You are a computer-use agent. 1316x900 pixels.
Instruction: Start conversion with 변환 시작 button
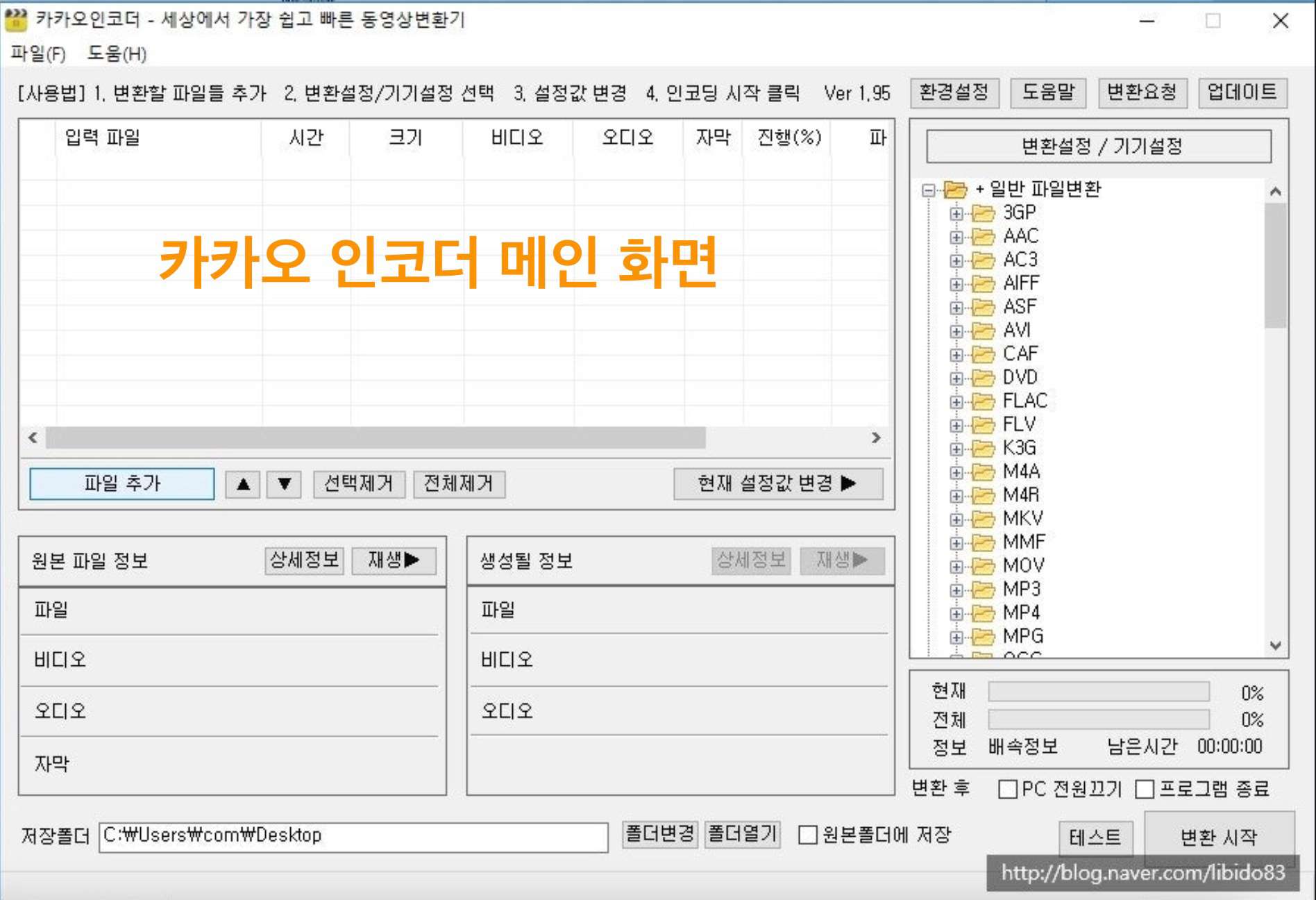point(1219,837)
